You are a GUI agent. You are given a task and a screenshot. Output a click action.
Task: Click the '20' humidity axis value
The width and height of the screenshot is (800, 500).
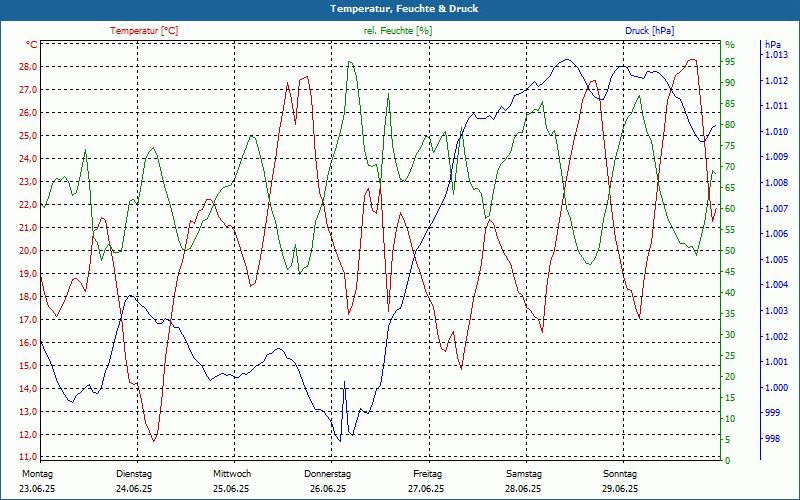tap(730, 377)
